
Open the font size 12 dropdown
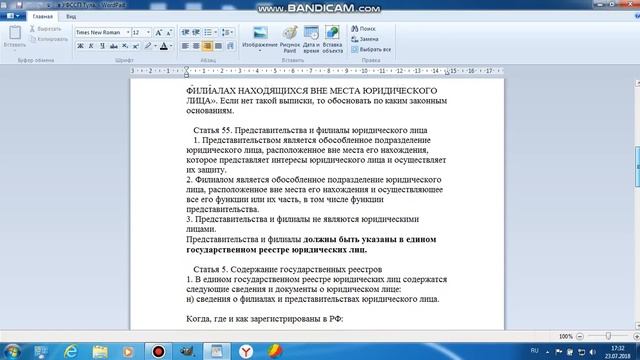point(148,32)
